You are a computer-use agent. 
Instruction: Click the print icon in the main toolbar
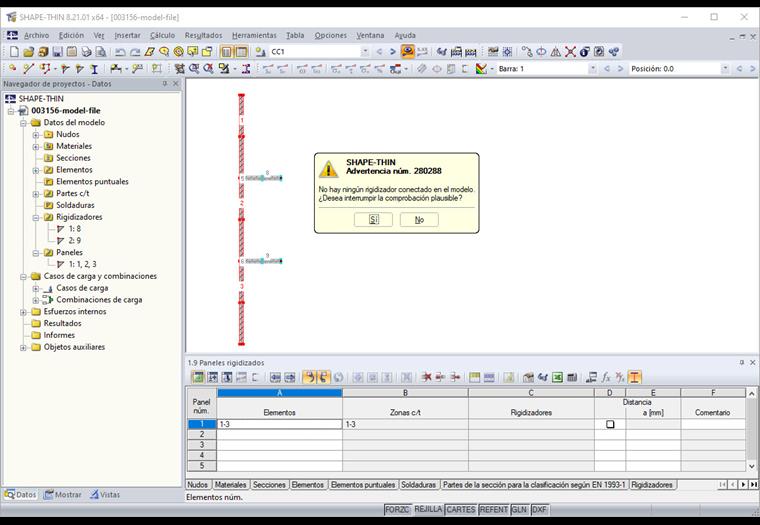pyautogui.click(x=86, y=51)
